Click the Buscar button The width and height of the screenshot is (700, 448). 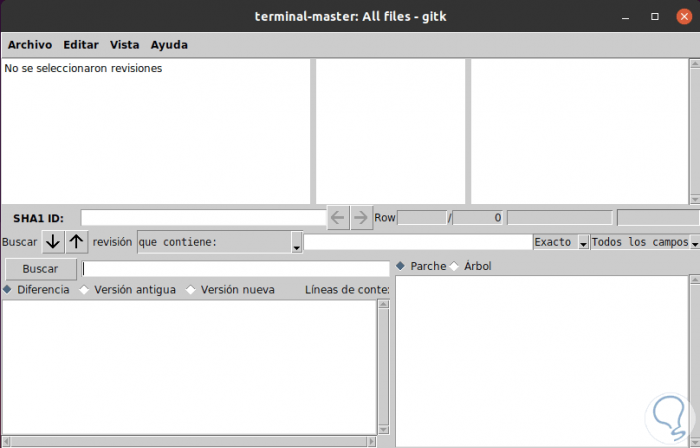point(41,269)
